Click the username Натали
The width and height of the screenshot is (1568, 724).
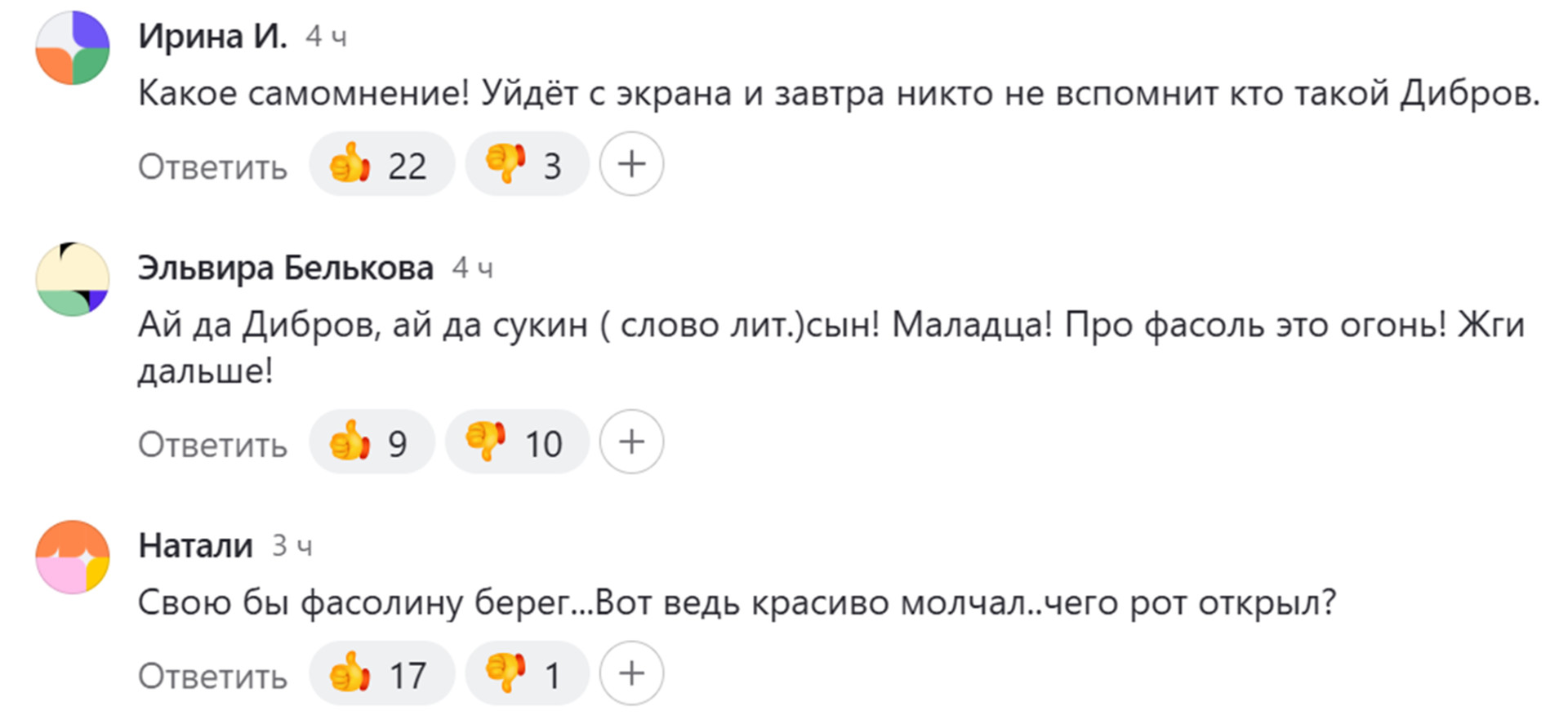tap(195, 545)
